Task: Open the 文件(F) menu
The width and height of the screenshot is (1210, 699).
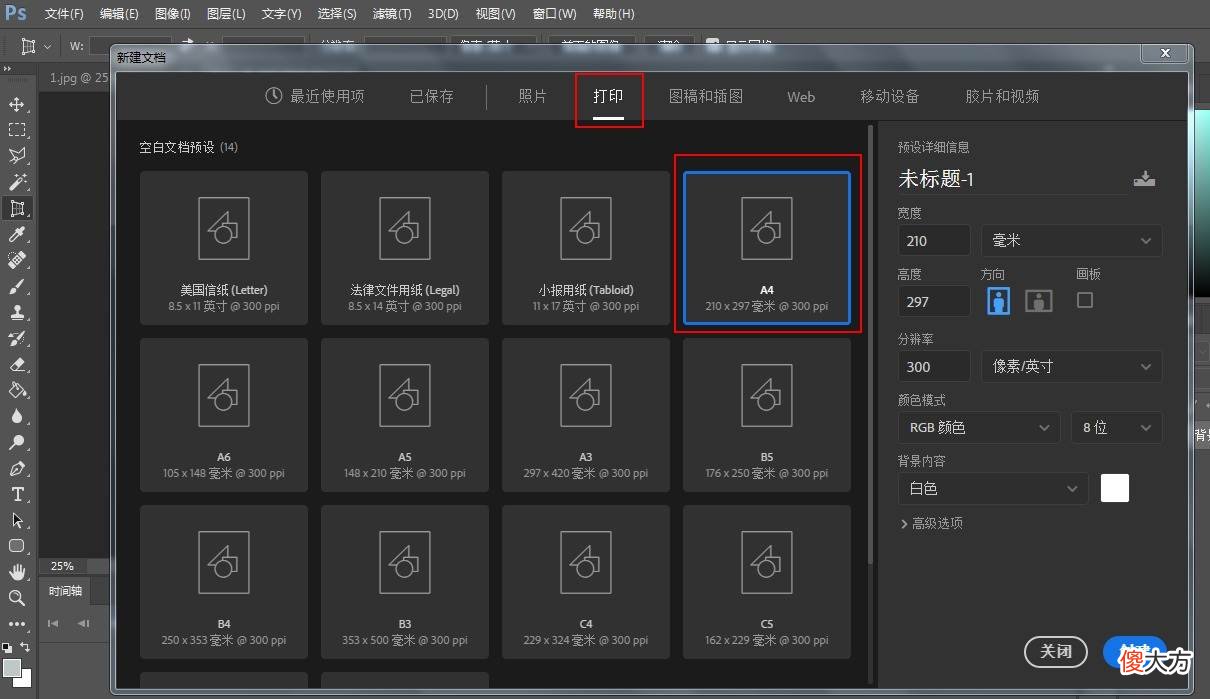Action: tap(64, 14)
